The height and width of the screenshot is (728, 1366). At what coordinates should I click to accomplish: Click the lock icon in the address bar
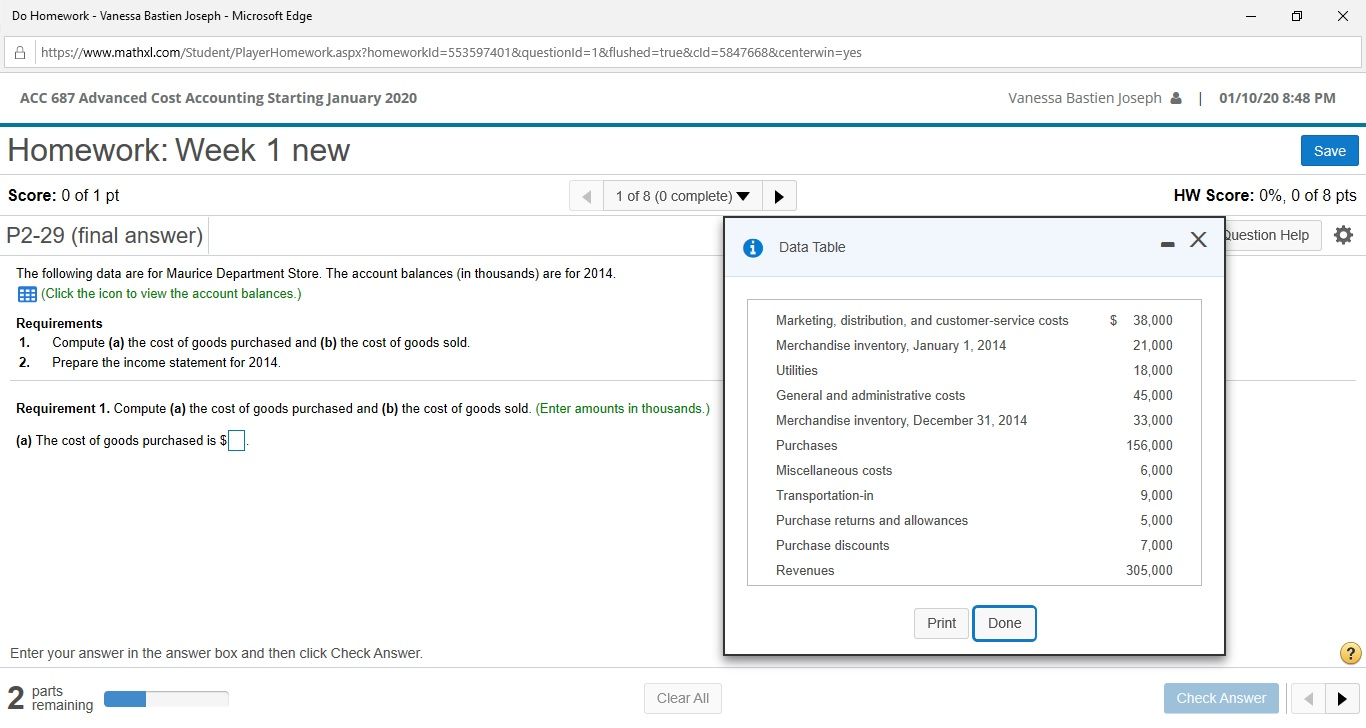[21, 51]
